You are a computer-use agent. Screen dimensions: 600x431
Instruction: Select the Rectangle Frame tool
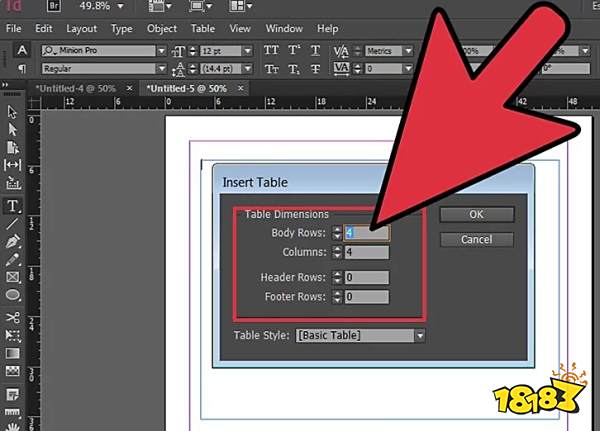(13, 277)
